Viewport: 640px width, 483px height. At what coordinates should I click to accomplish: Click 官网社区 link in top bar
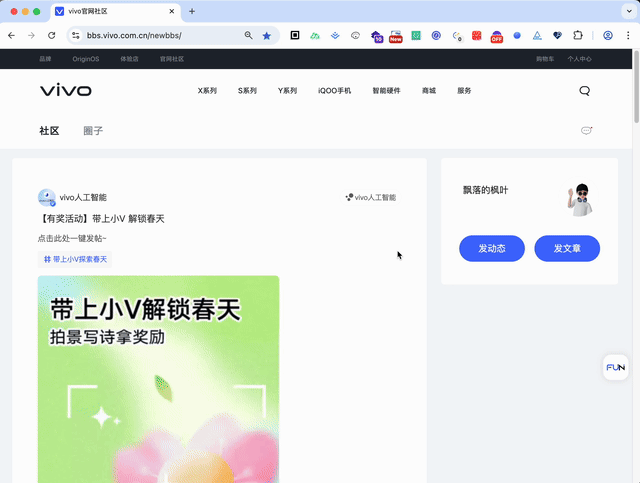(172, 59)
